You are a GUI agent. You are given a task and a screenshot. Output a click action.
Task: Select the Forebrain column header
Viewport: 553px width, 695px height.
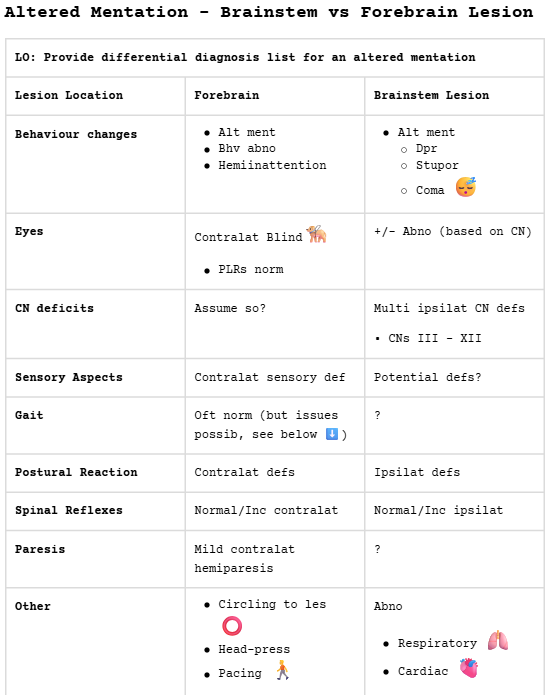coord(275,96)
